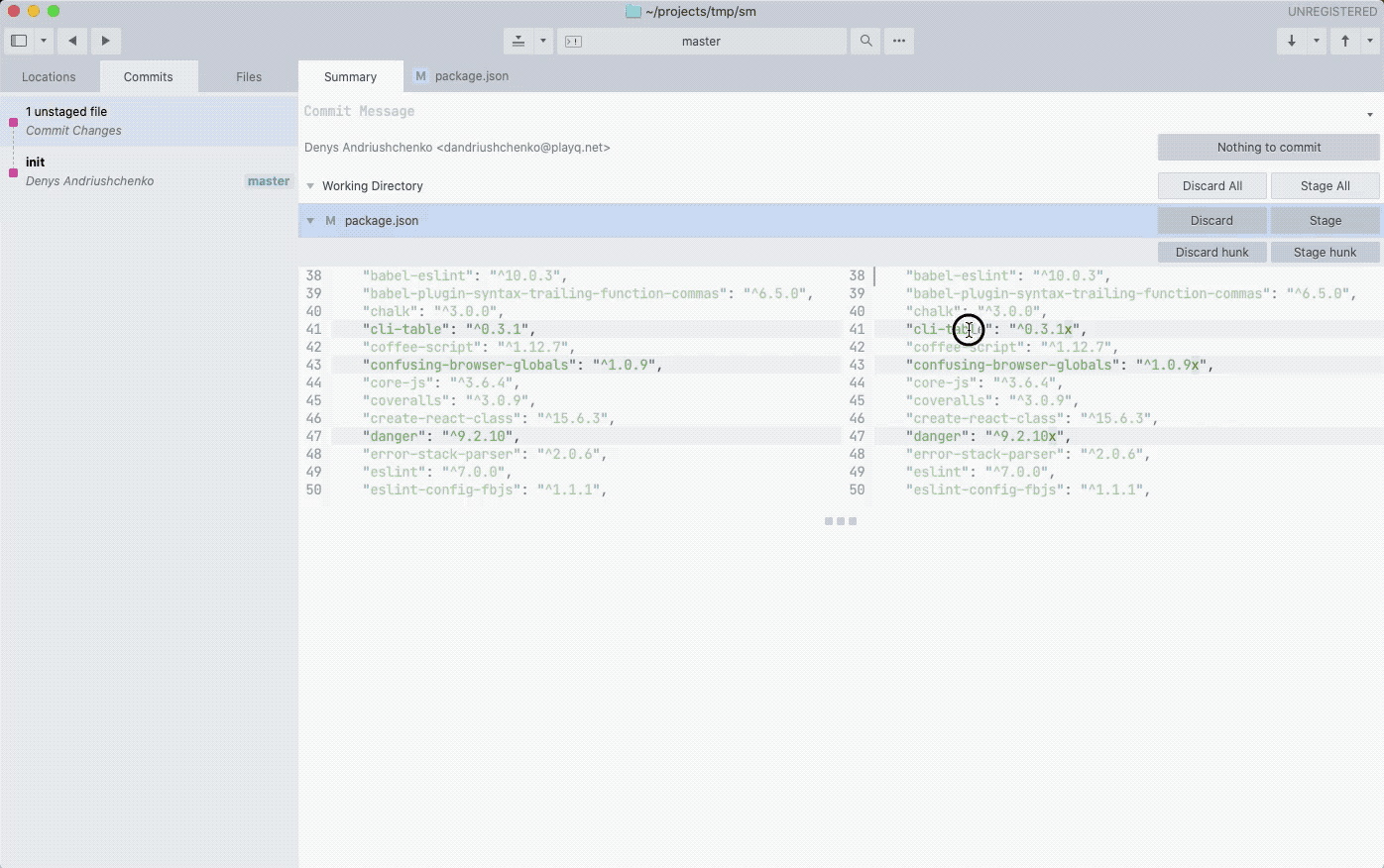
Task: Open the more options ellipsis icon
Action: point(898,41)
